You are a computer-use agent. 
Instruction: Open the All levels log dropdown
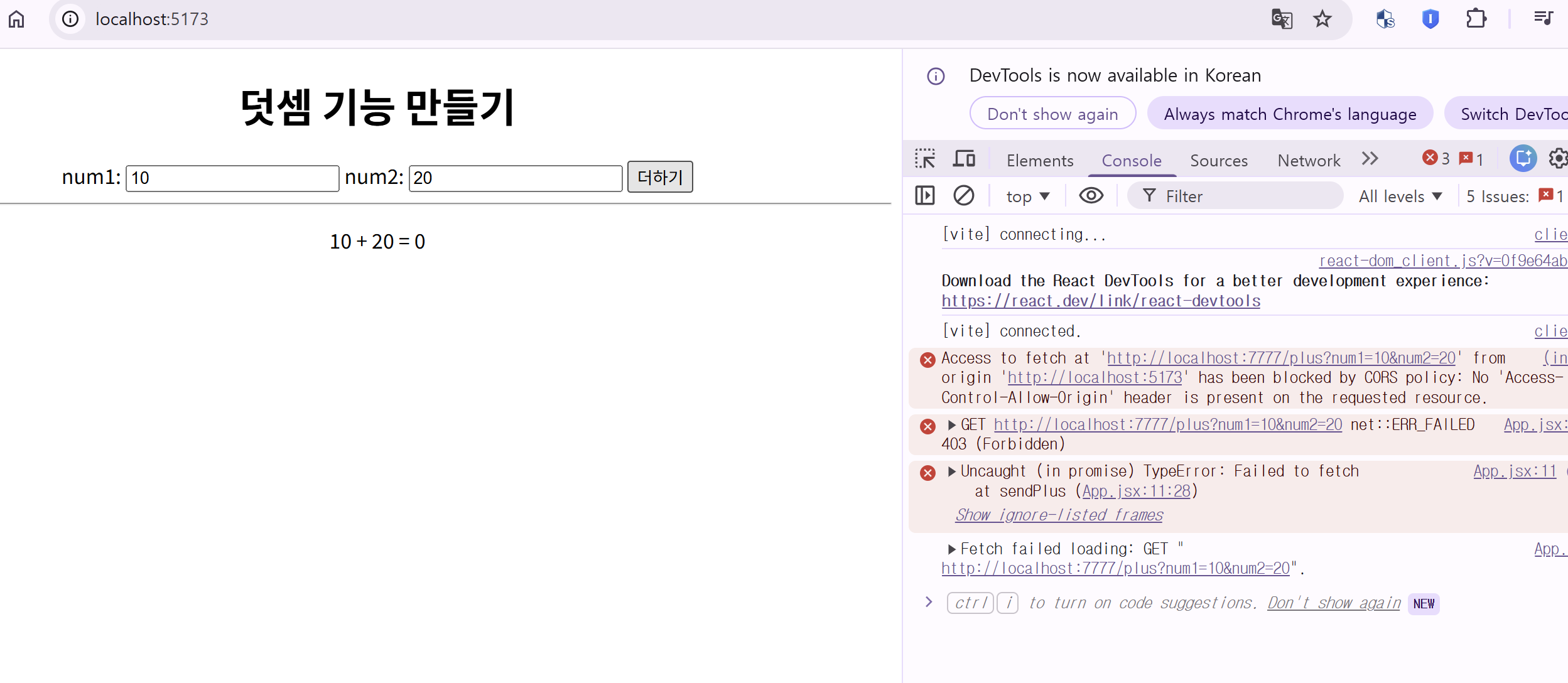click(x=1400, y=196)
